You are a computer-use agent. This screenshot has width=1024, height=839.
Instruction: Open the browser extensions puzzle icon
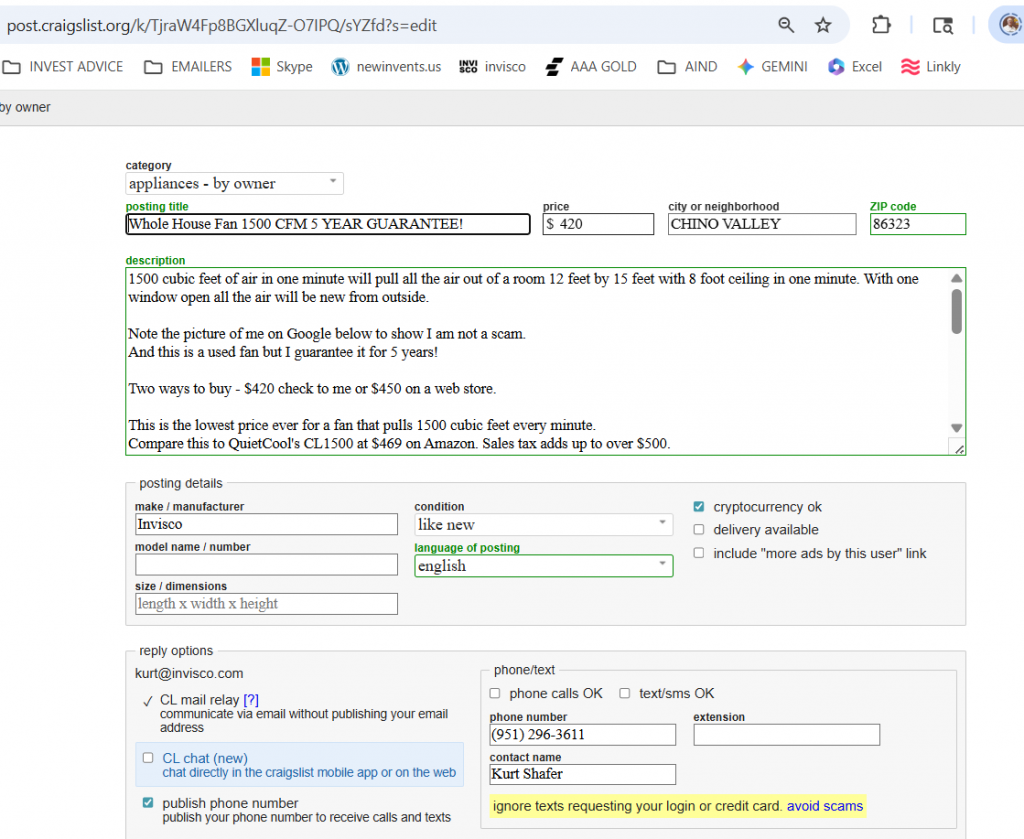point(881,25)
